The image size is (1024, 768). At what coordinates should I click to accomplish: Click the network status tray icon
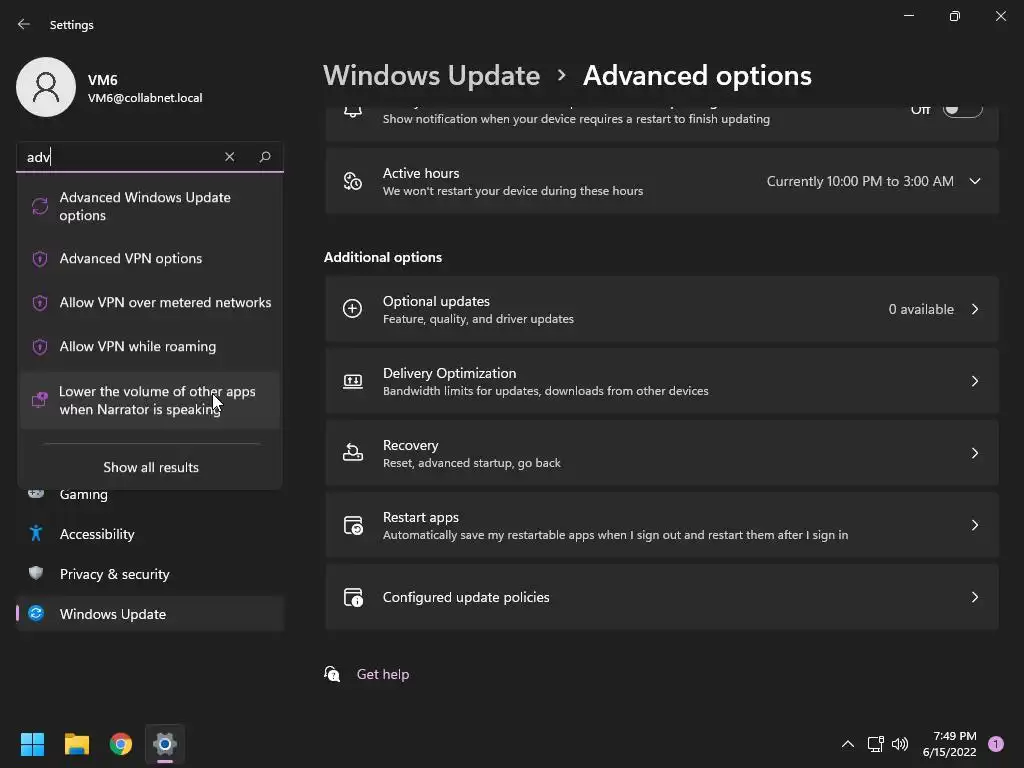coord(875,744)
